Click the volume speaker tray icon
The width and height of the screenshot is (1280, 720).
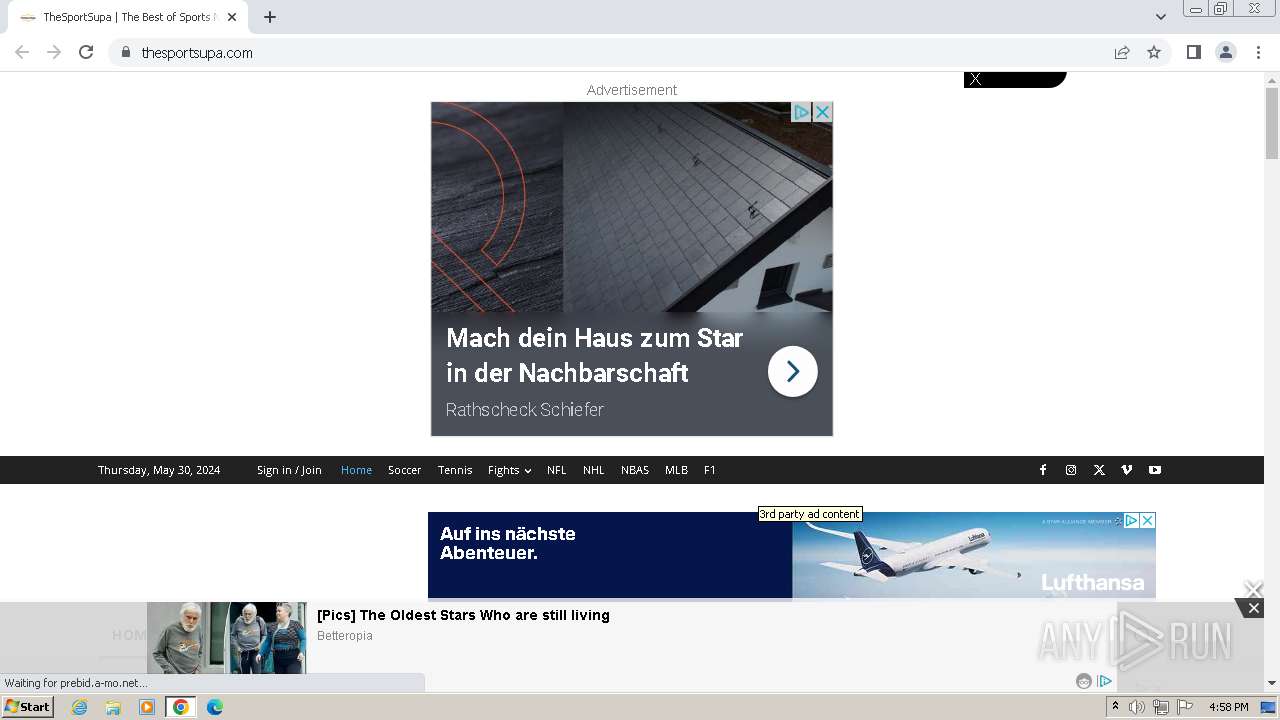click(x=1137, y=707)
